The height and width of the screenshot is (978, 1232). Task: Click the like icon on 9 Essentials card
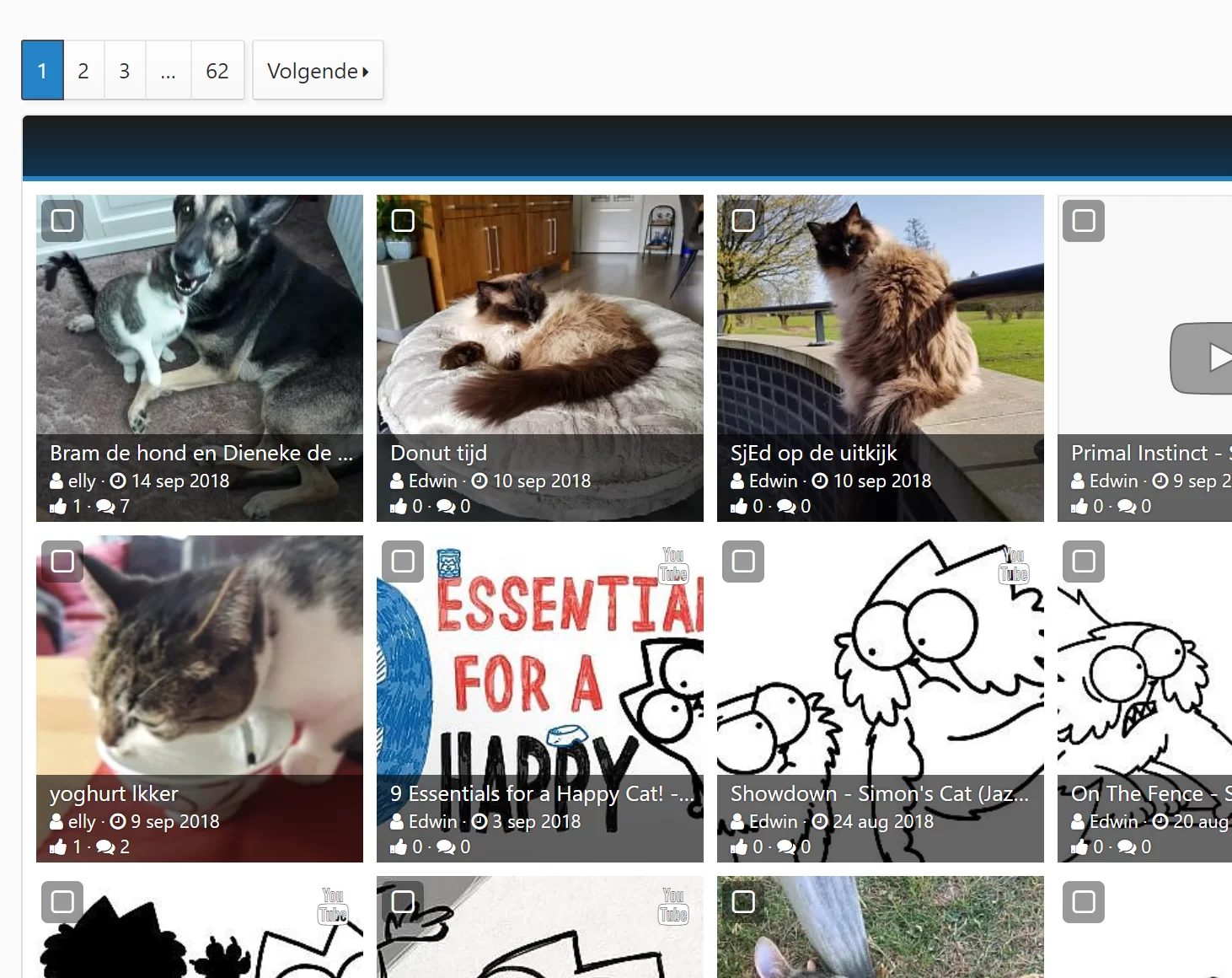(x=399, y=846)
